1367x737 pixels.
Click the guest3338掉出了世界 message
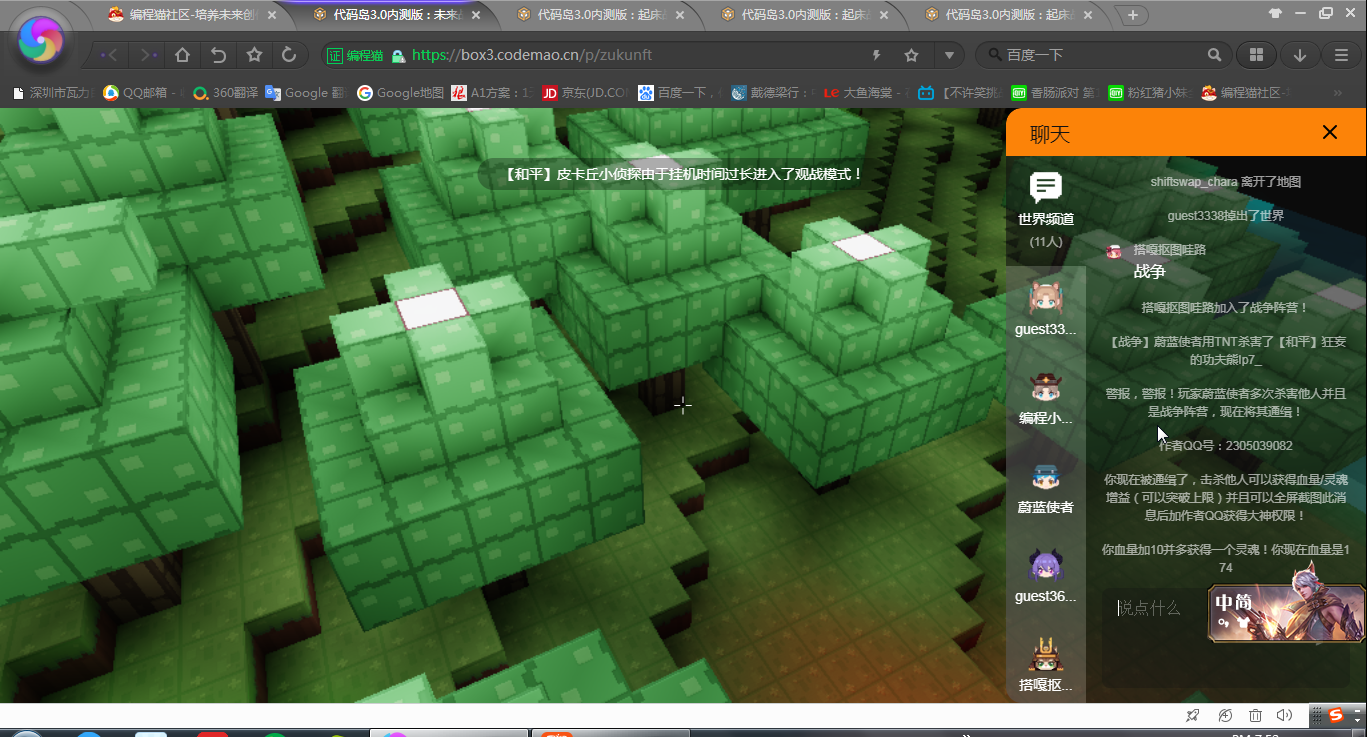tap(1225, 216)
